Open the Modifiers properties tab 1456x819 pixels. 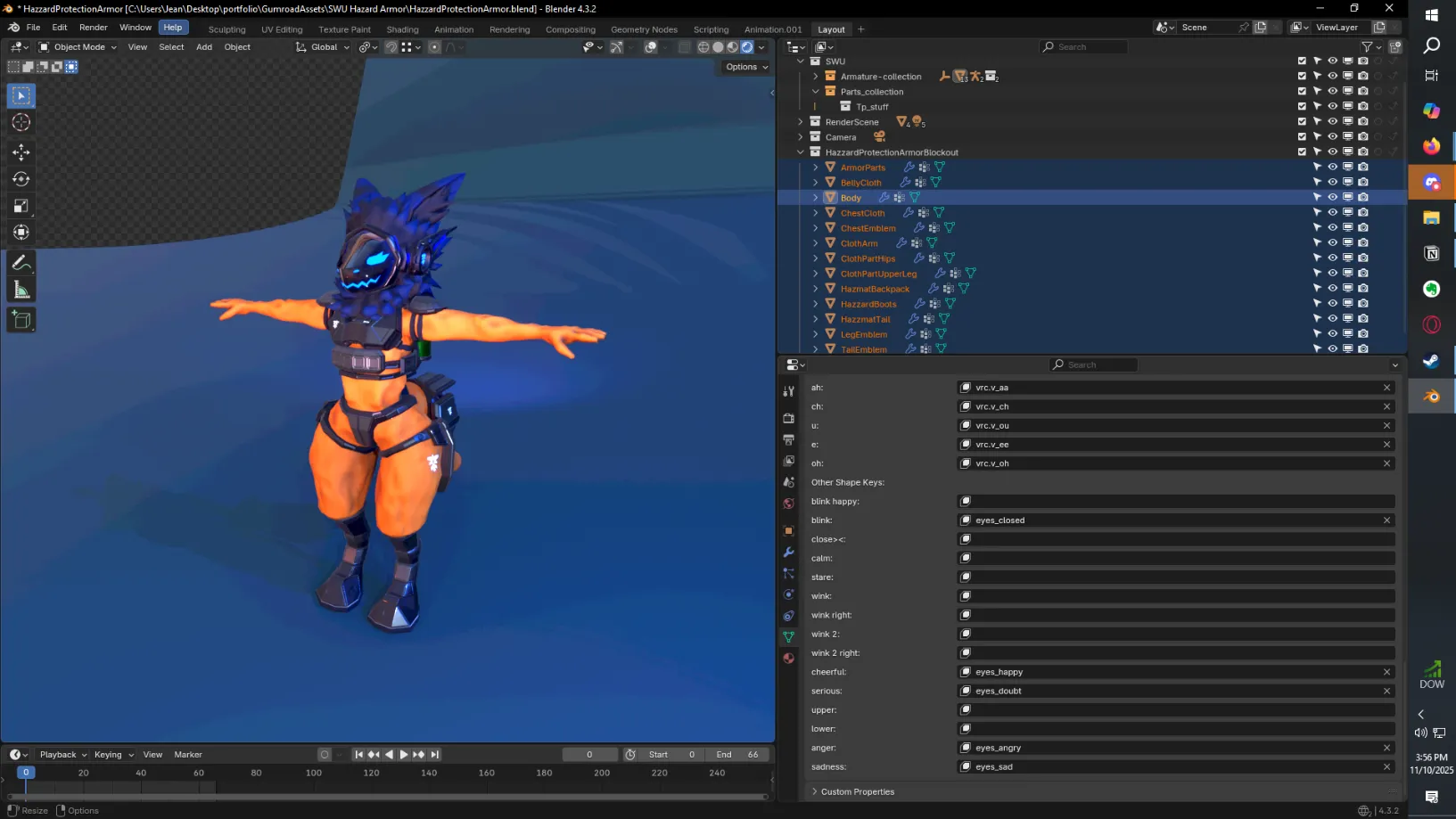click(x=788, y=553)
